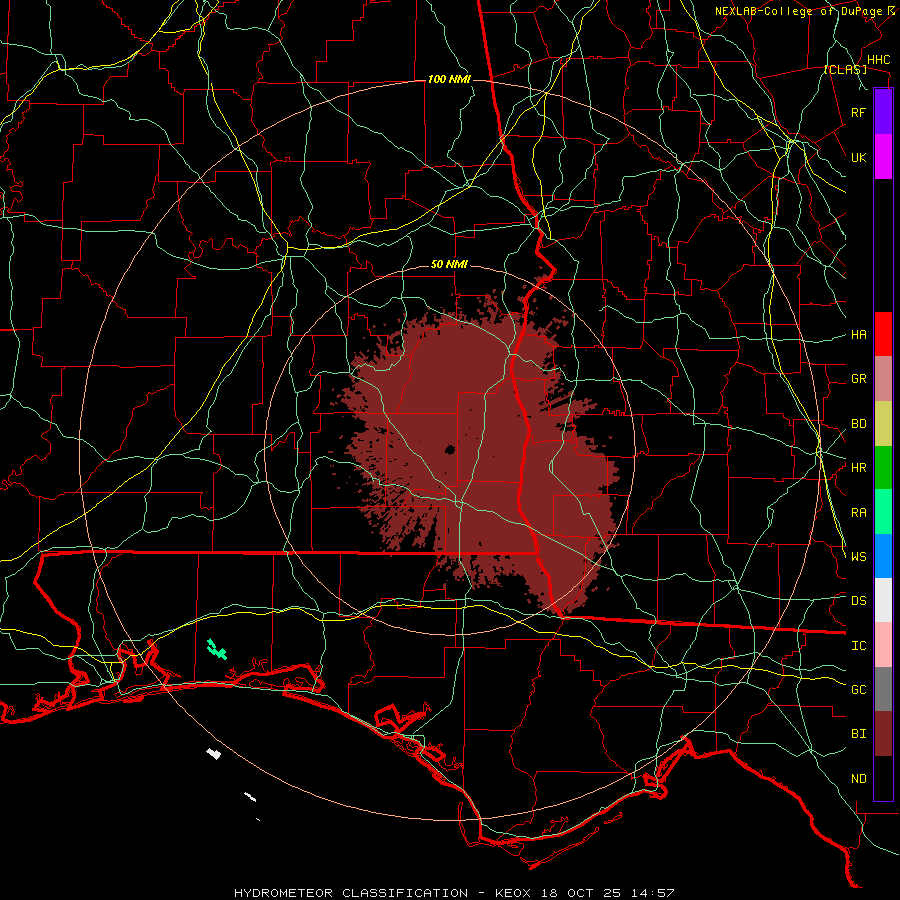
Task: Click the RF legend label
Action: 859,112
